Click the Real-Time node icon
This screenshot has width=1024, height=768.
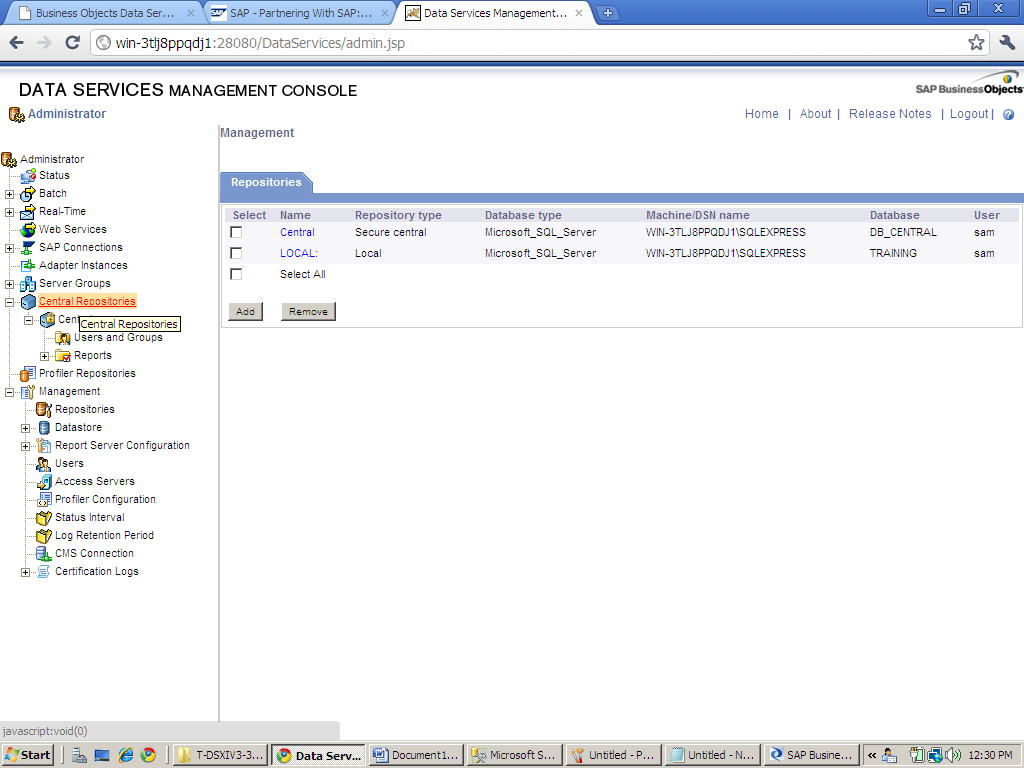coord(27,212)
